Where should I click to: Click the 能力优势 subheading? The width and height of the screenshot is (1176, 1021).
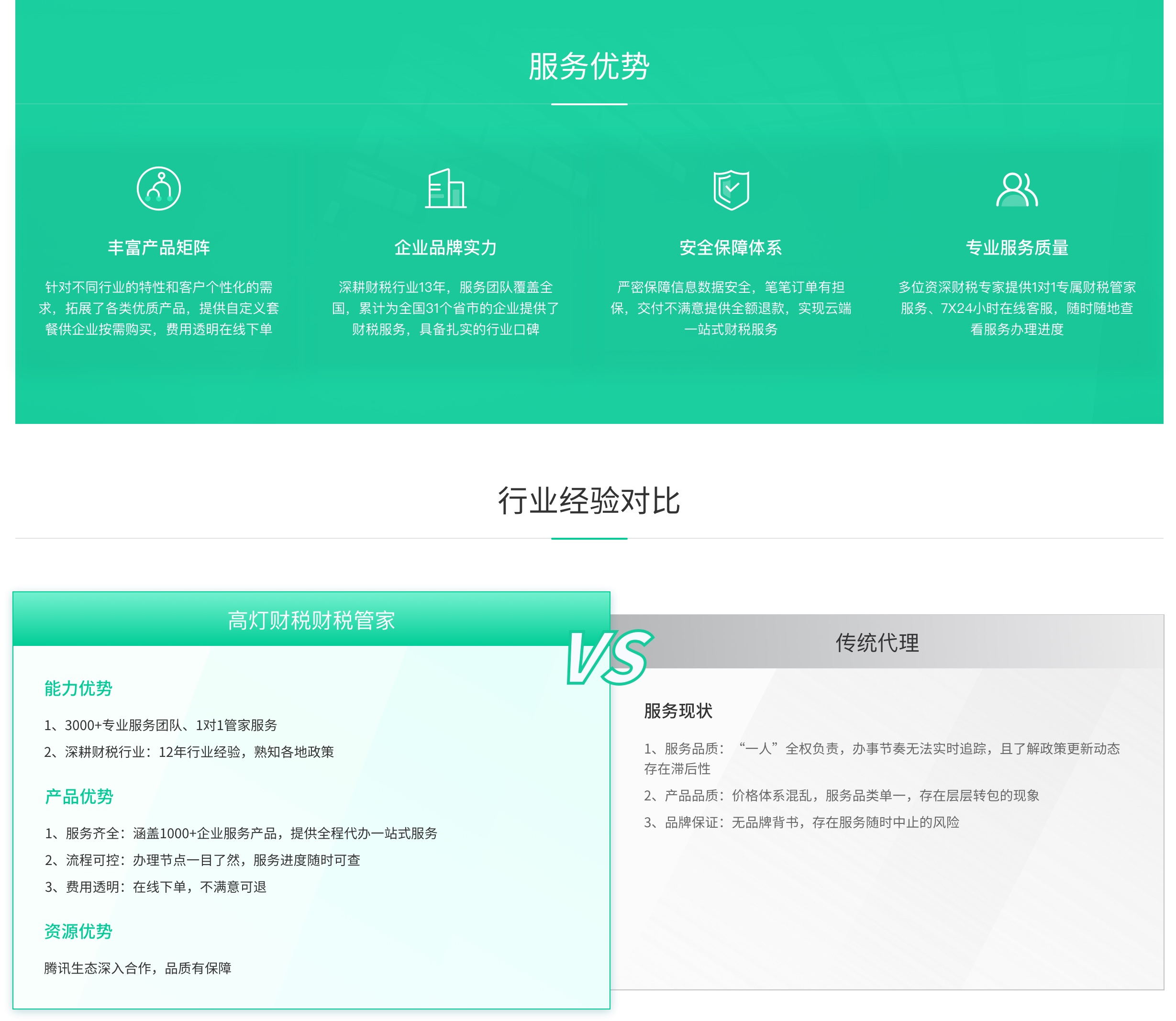[x=78, y=688]
